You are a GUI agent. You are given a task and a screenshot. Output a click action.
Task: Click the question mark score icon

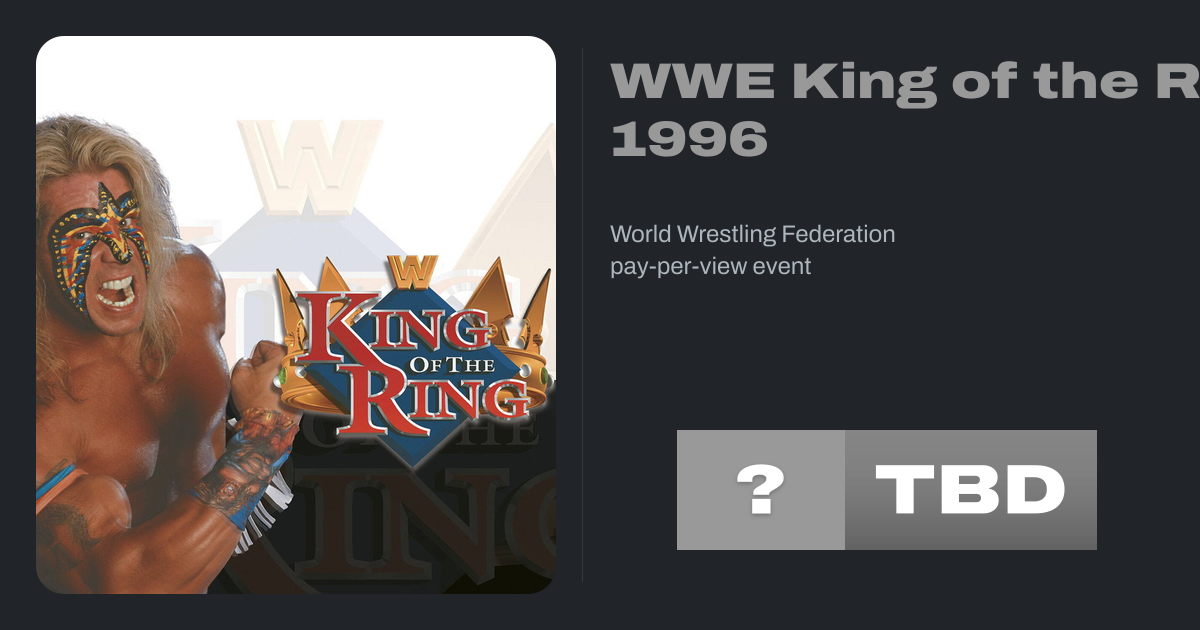pyautogui.click(x=760, y=490)
